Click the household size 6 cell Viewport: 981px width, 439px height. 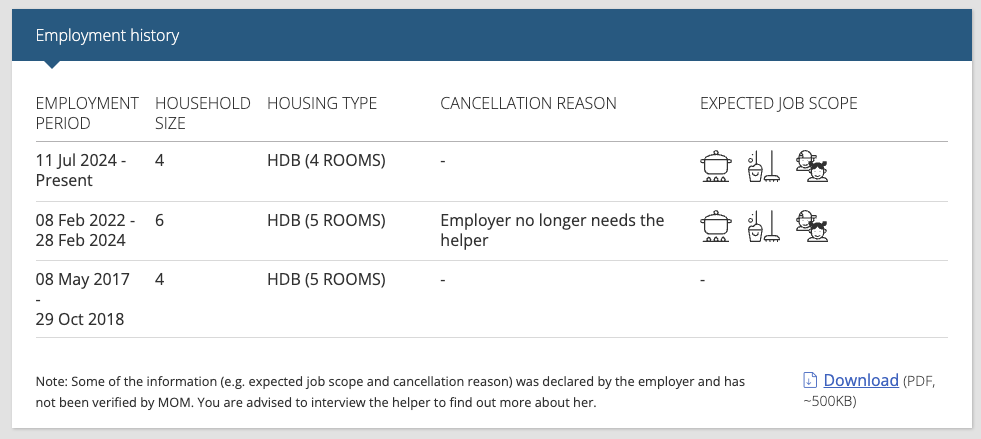point(160,220)
